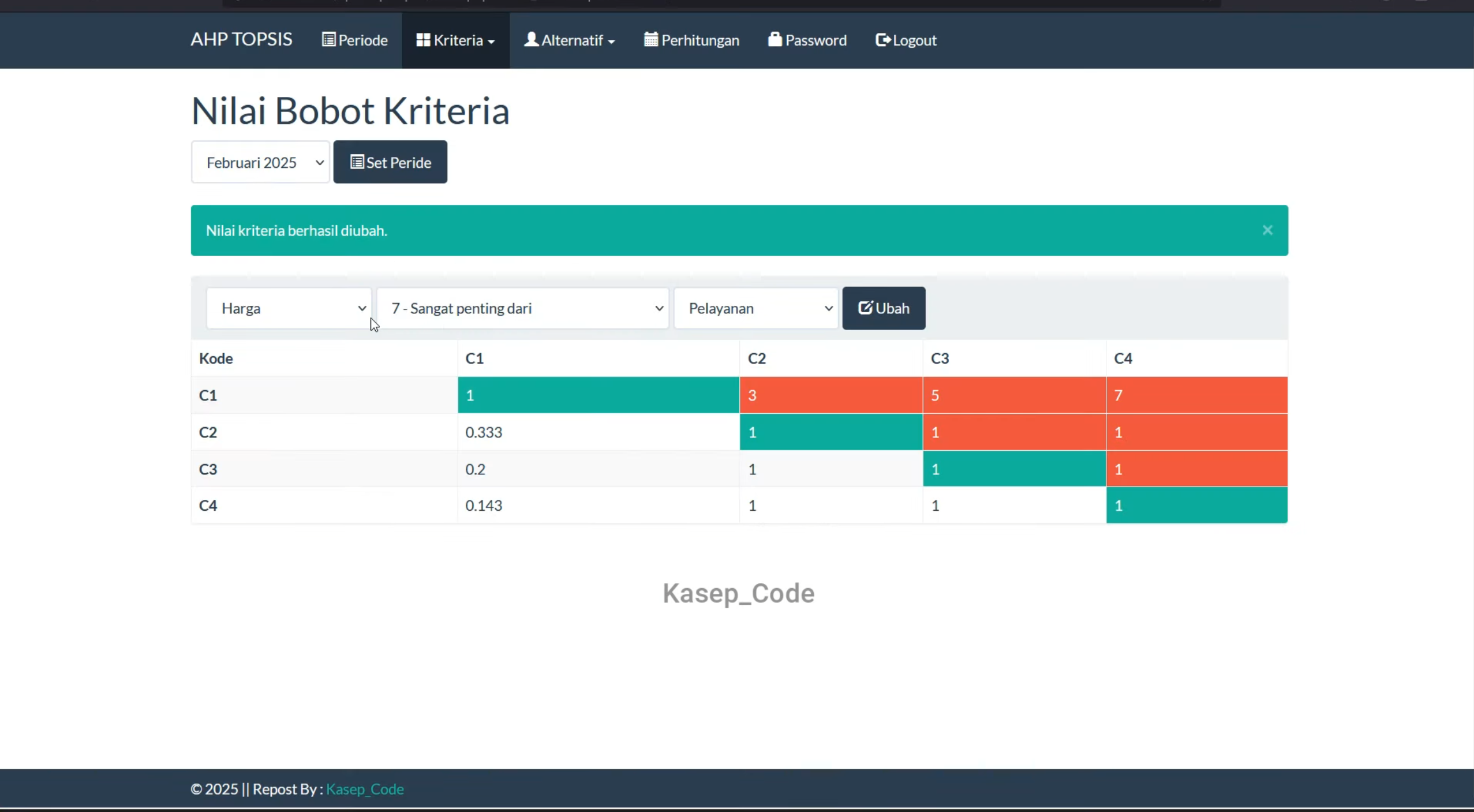The width and height of the screenshot is (1474, 812).
Task: Click the lock icon beside Password
Action: 775,39
